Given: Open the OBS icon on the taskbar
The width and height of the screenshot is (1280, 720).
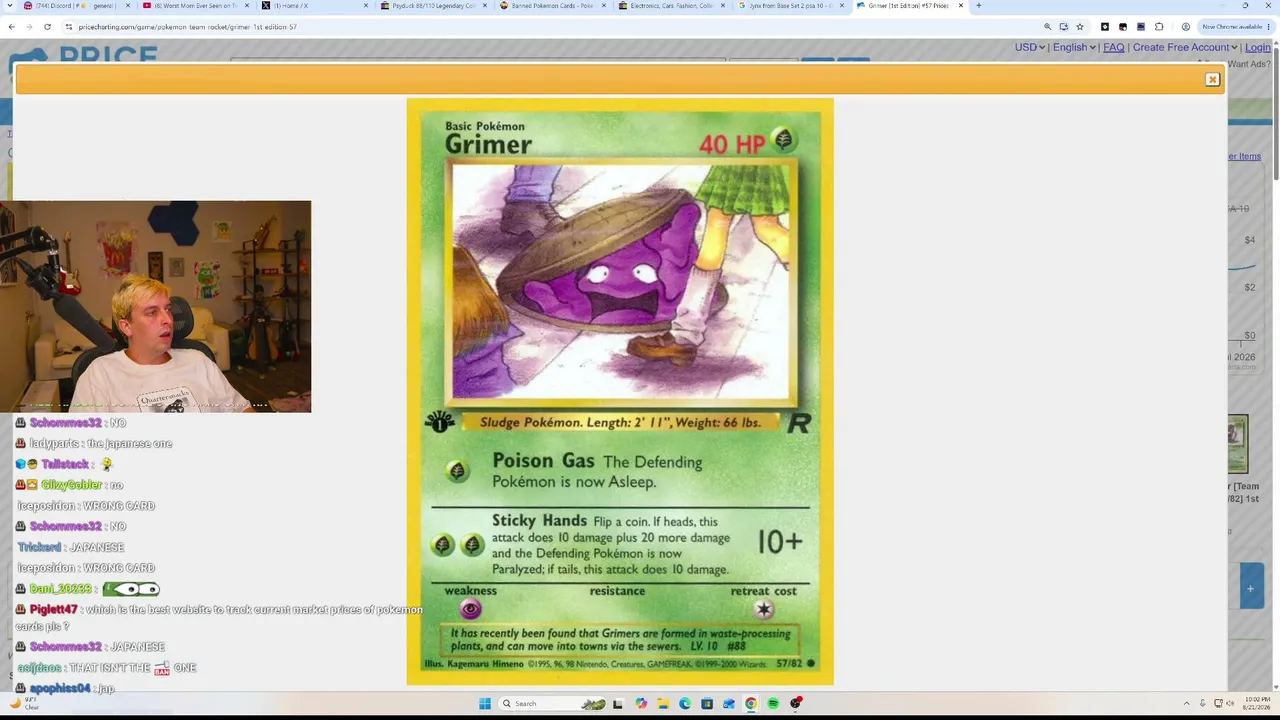Looking at the screenshot, I should pyautogui.click(x=795, y=704).
